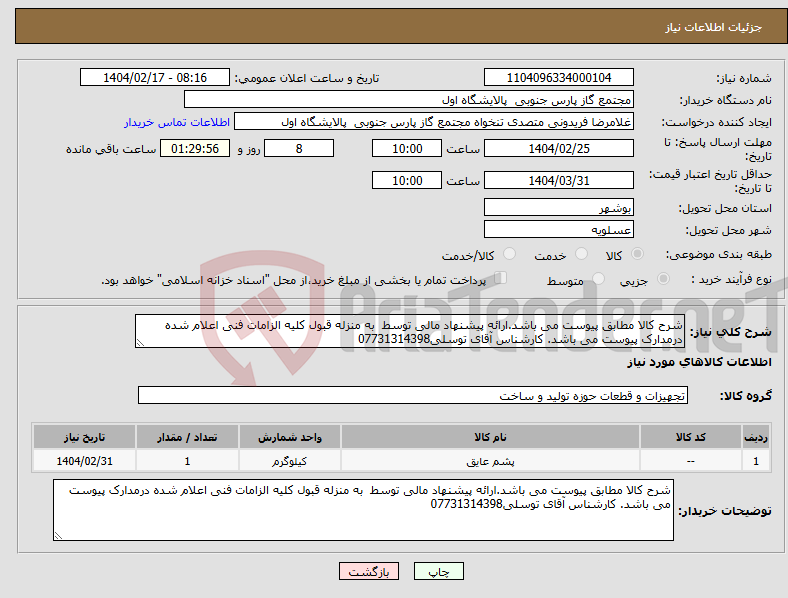Click the goods group field تجهیزات و قطعات

click(x=413, y=395)
